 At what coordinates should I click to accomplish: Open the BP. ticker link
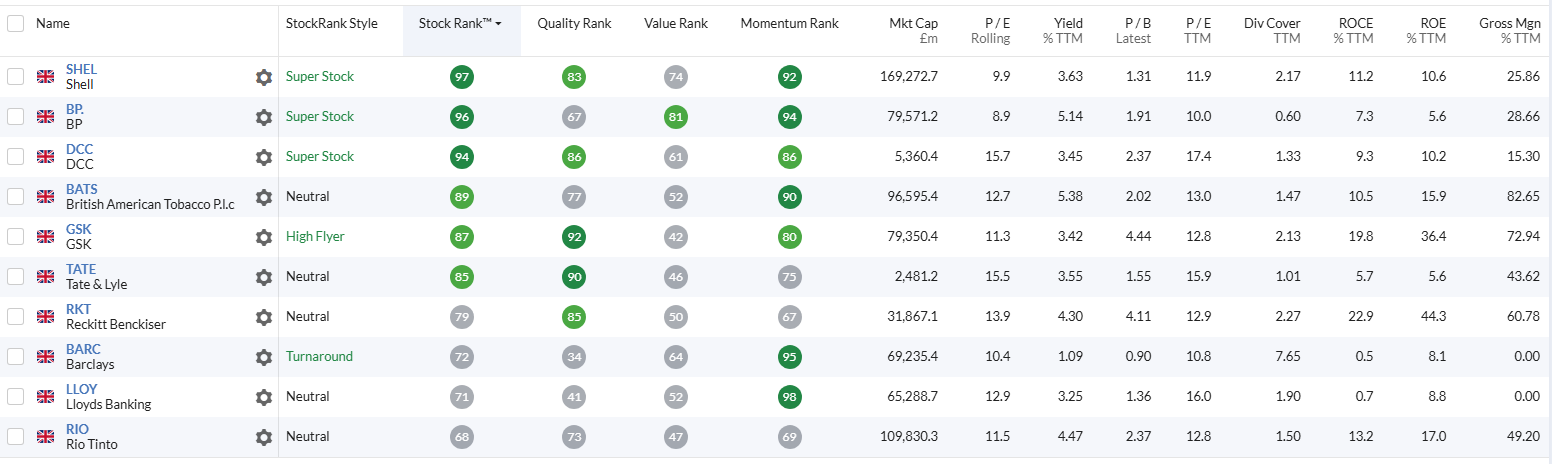tap(75, 109)
